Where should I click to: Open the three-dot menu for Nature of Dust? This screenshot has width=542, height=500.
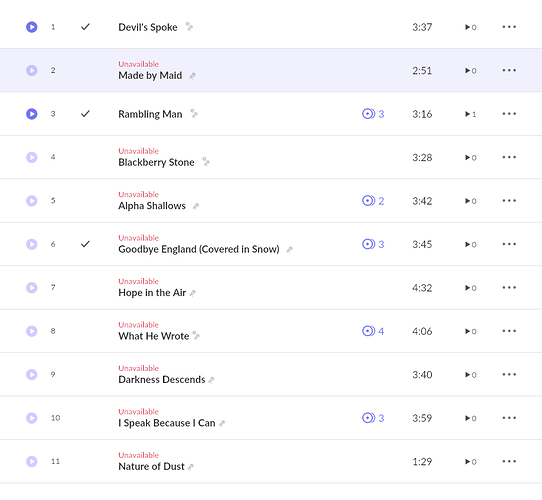[509, 461]
